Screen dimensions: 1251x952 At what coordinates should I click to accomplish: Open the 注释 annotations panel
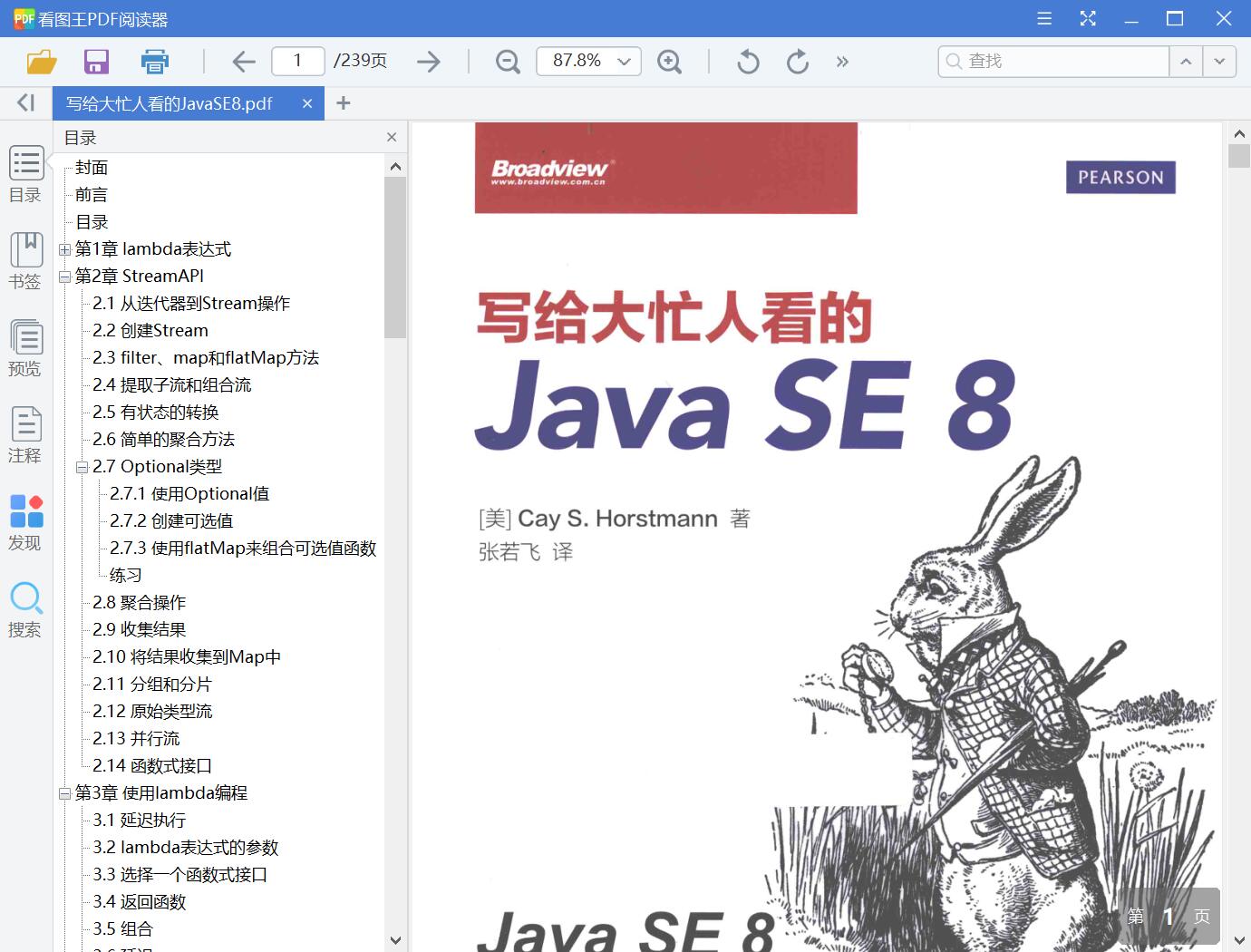[x=25, y=436]
